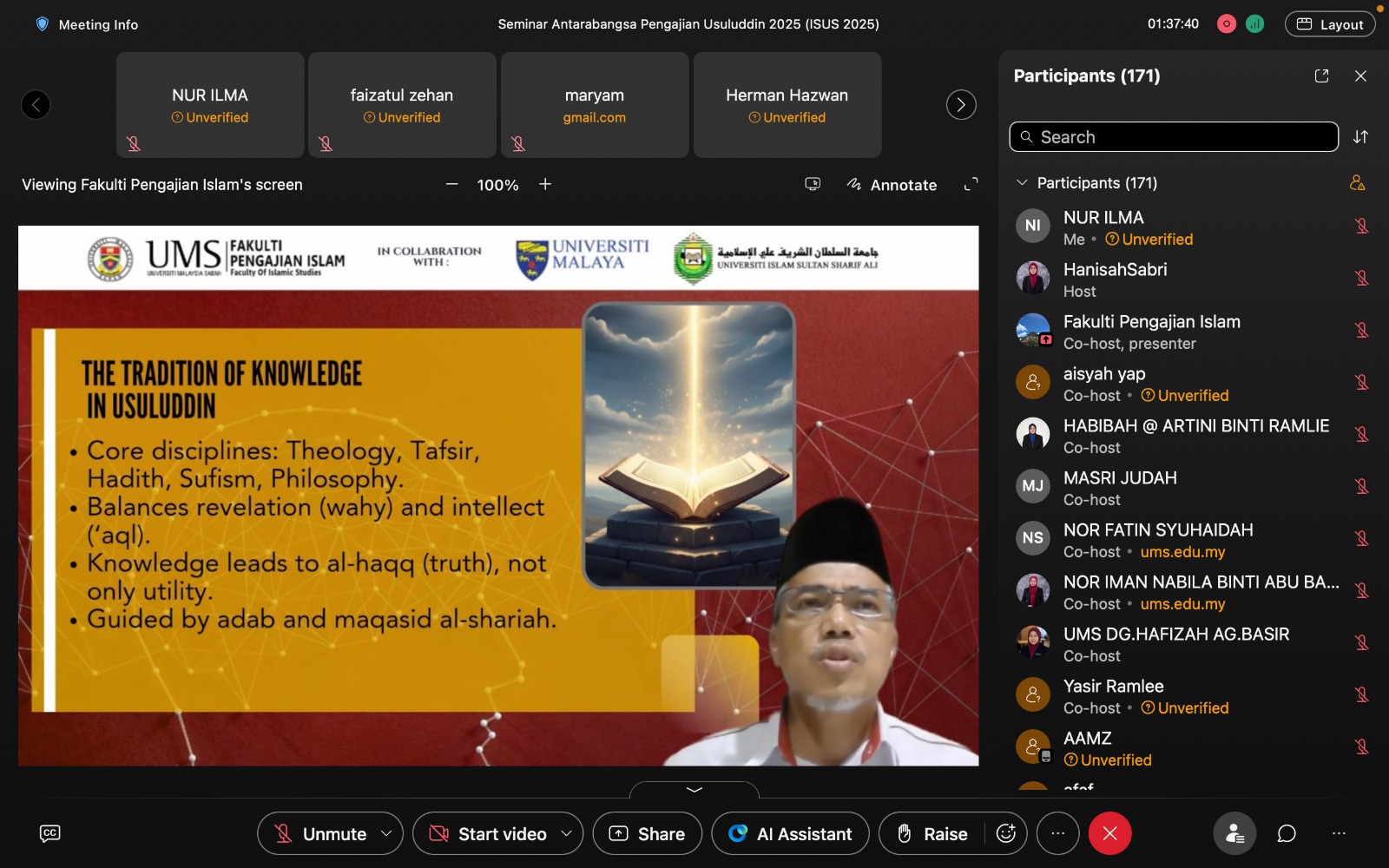Open the reactions smiley icon

pyautogui.click(x=1006, y=833)
